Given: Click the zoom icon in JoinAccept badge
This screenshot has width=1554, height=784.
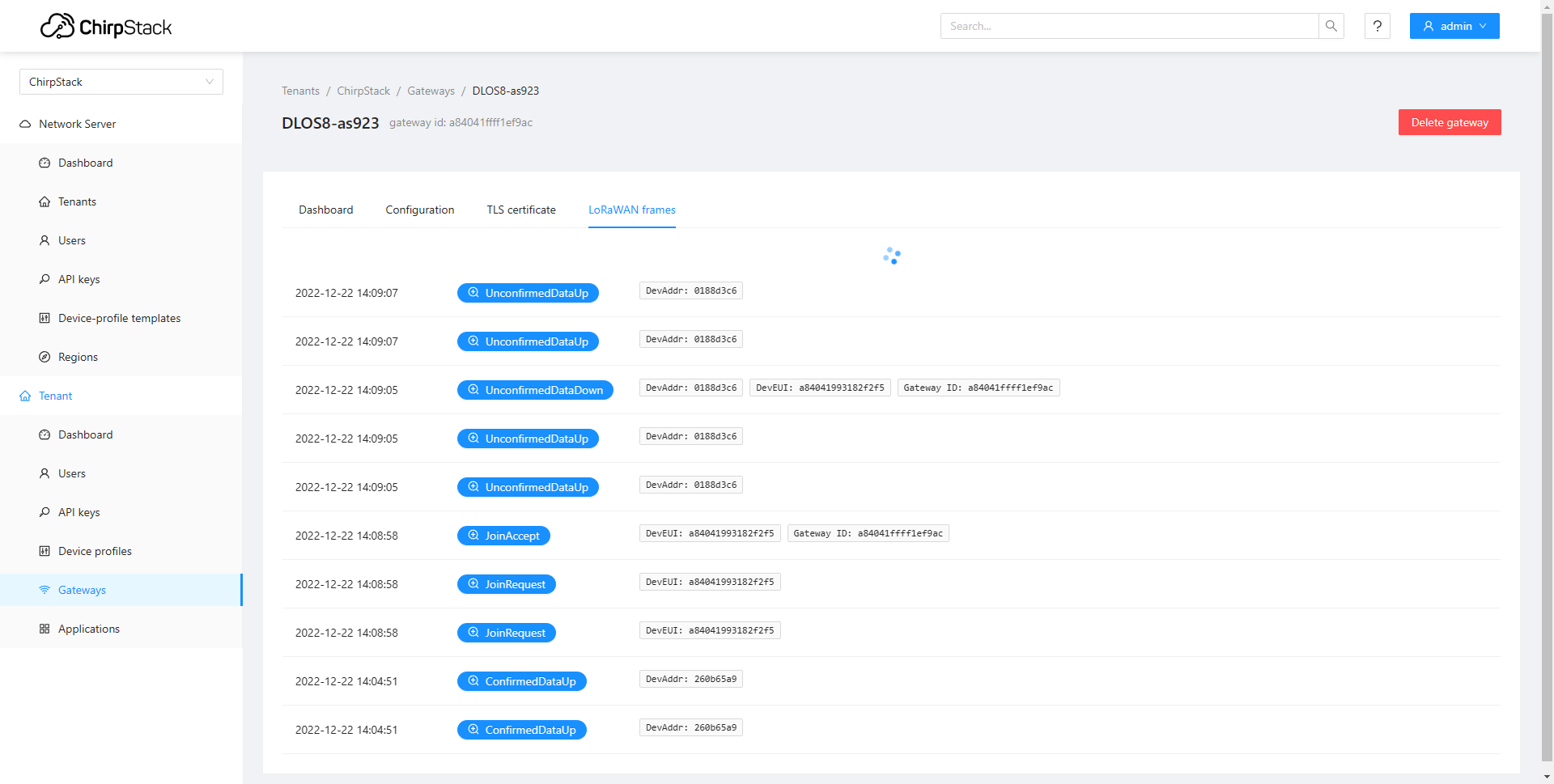Looking at the screenshot, I should (473, 535).
